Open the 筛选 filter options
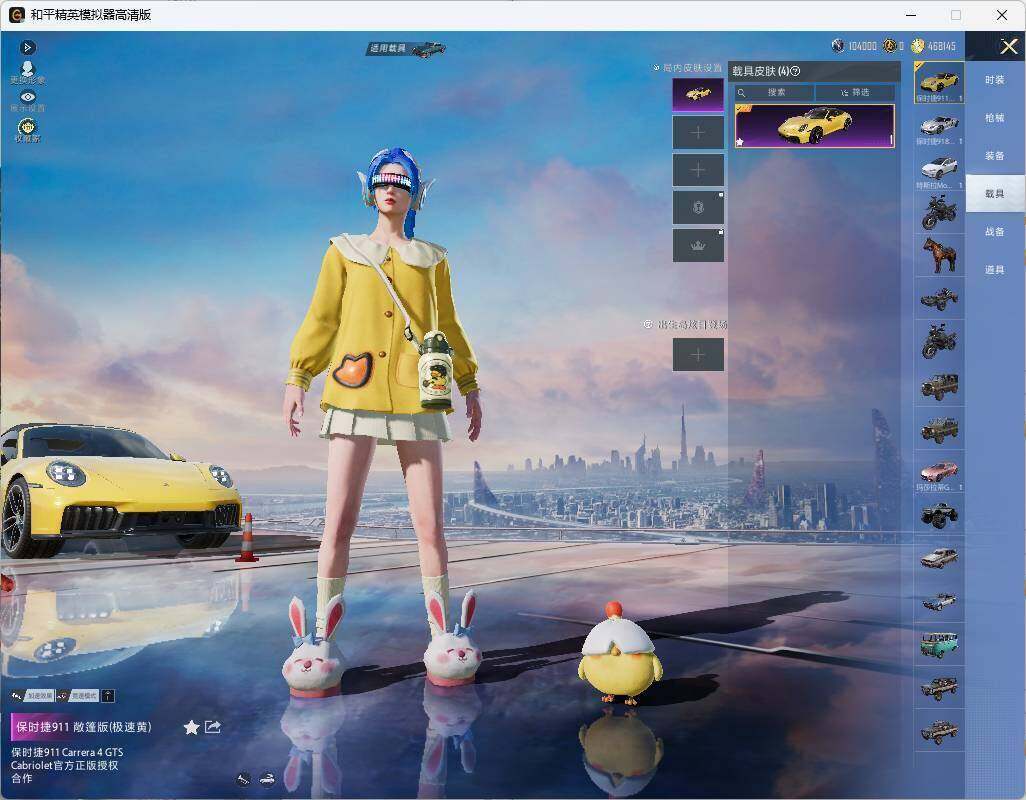This screenshot has height=800, width=1026. 855,92
